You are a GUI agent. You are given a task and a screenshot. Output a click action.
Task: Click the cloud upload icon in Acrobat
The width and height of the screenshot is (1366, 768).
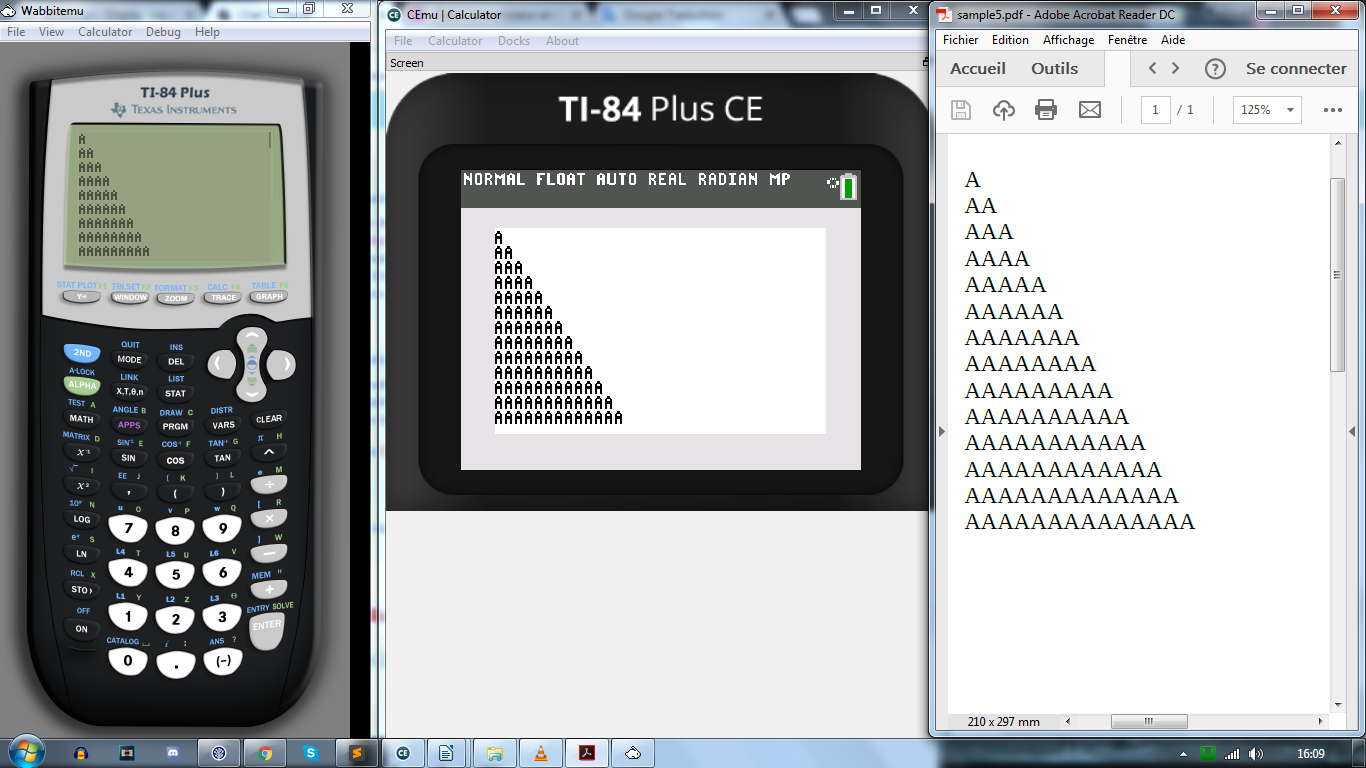pos(1003,110)
